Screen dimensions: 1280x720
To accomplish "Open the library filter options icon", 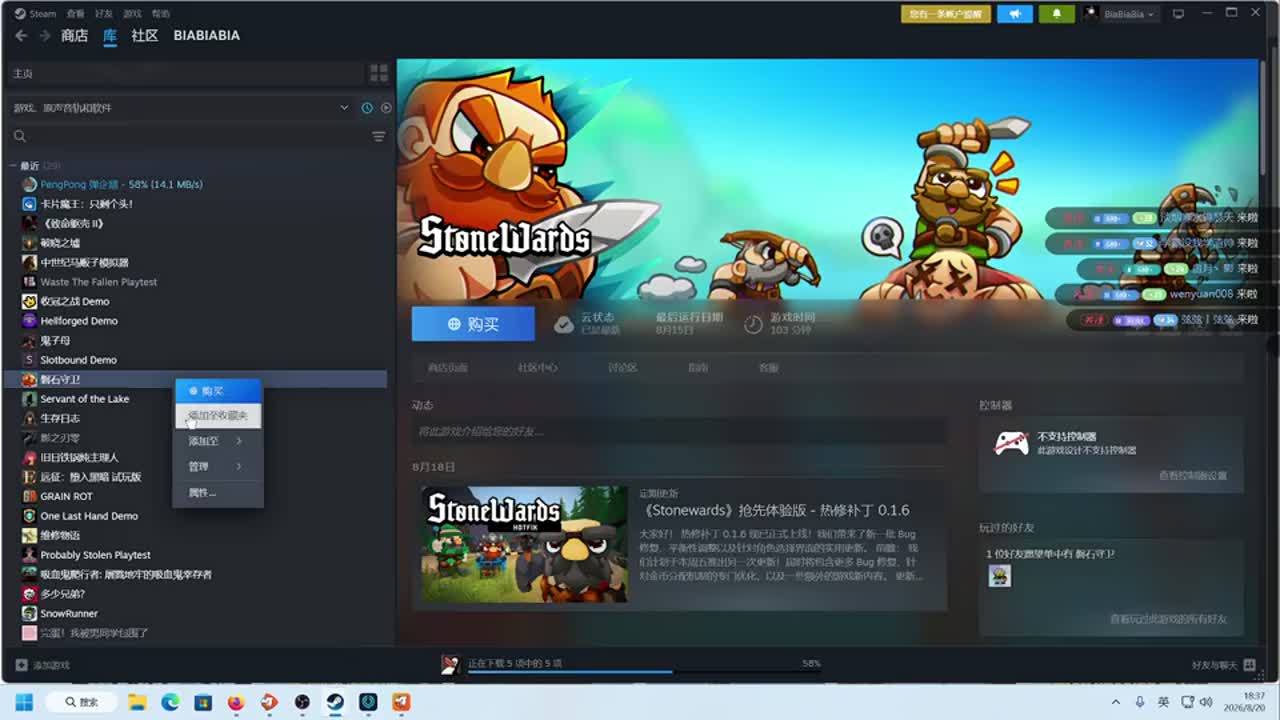I will (379, 136).
